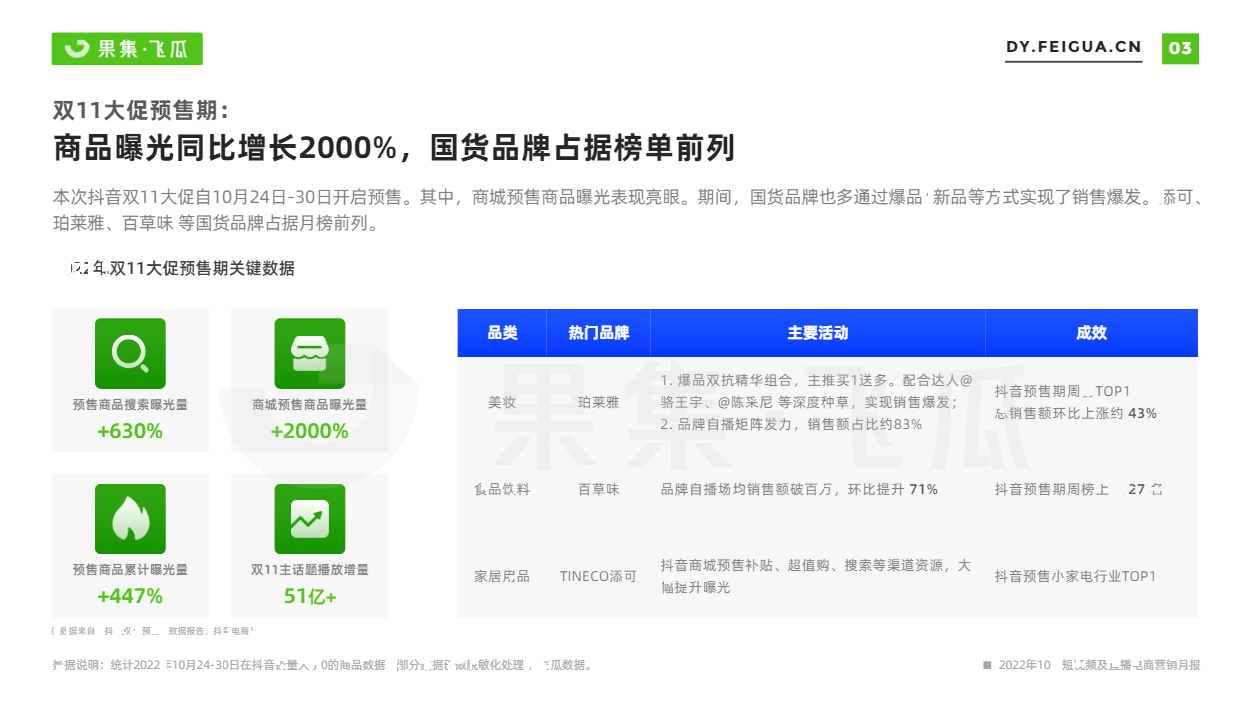Click the 主要活动 column header
This screenshot has width=1250, height=703.
click(x=817, y=333)
